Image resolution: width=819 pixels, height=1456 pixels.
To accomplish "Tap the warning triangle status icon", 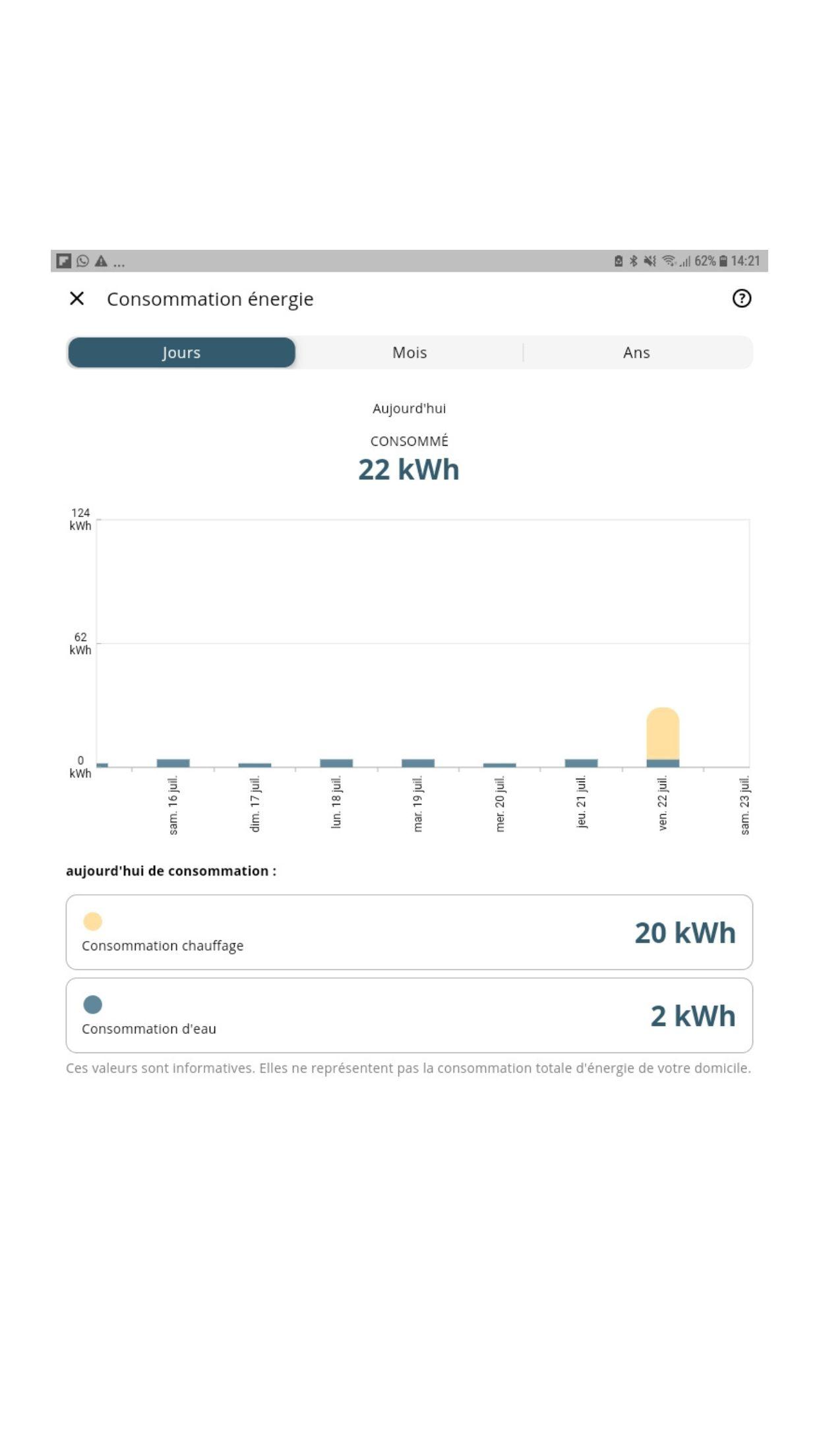I will 101,261.
